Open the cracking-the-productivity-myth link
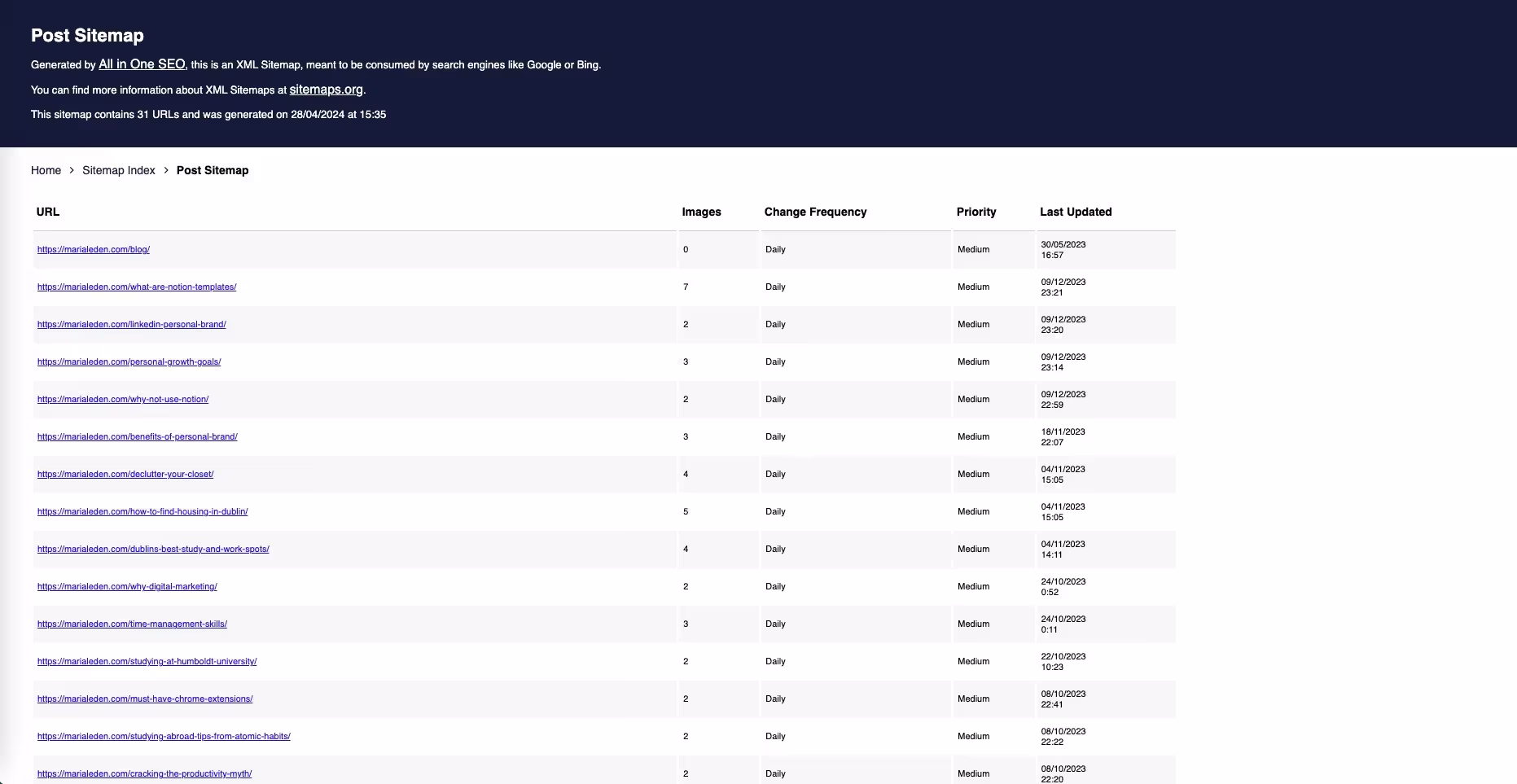The image size is (1517, 784). (145, 773)
